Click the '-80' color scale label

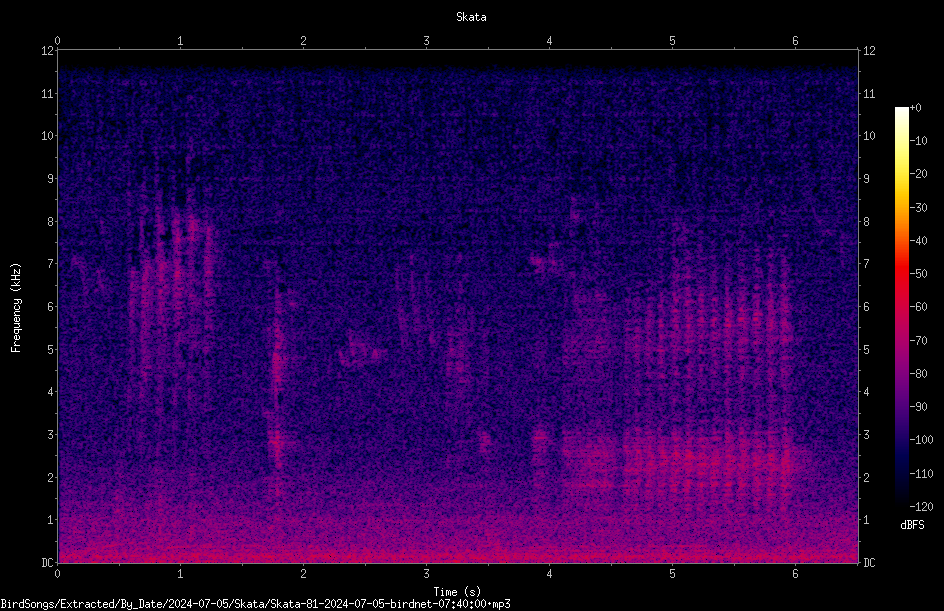(919, 373)
